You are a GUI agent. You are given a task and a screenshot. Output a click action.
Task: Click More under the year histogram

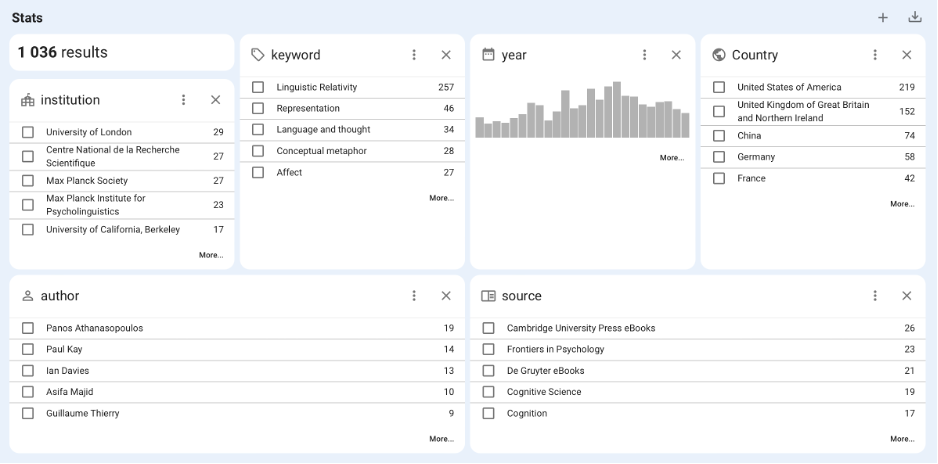(671, 158)
